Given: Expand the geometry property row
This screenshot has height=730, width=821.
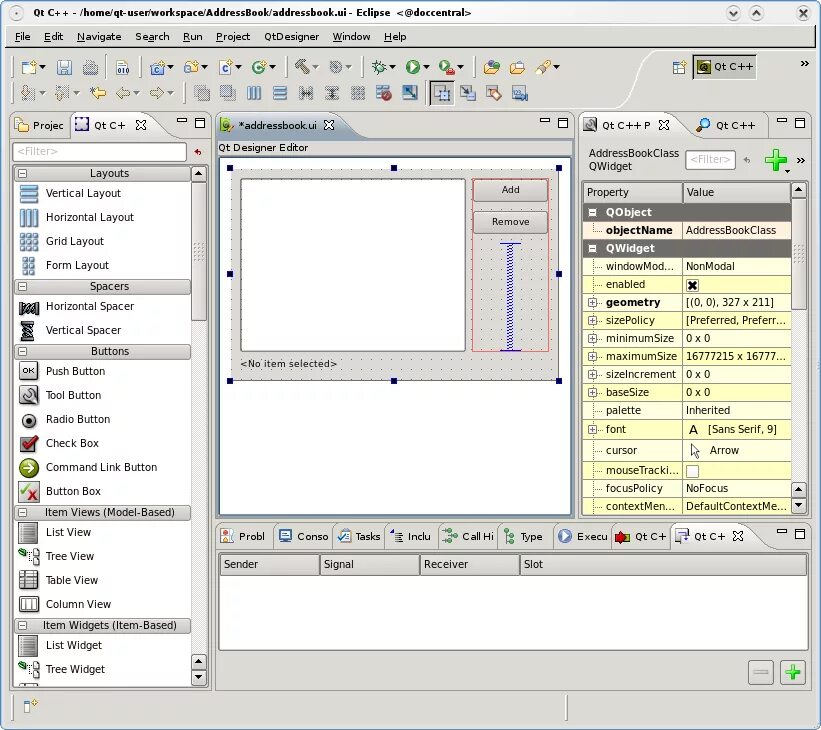Looking at the screenshot, I should point(592,303).
